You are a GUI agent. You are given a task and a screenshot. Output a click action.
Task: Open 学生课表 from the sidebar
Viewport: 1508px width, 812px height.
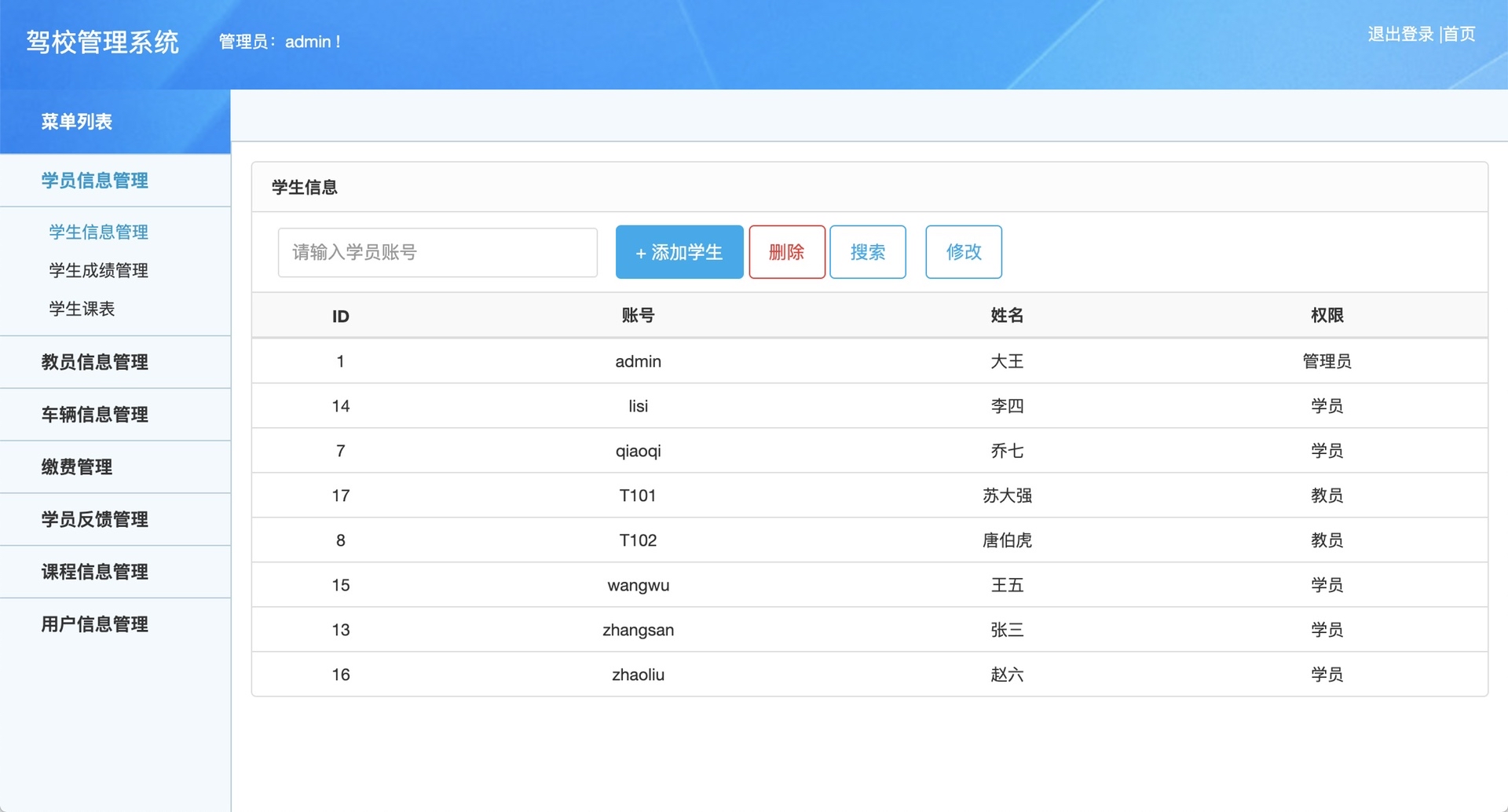(x=80, y=309)
